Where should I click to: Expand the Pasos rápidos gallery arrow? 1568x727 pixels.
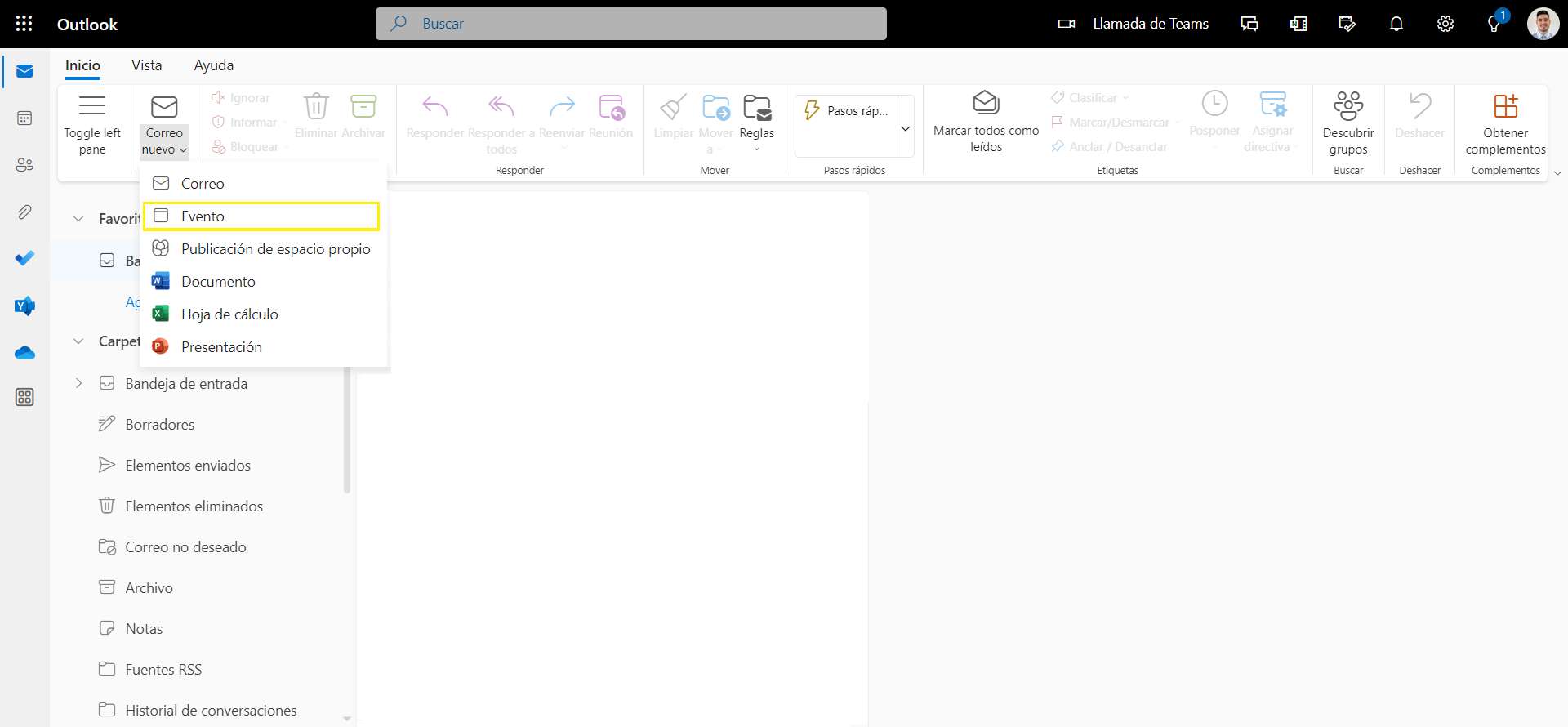tap(906, 128)
